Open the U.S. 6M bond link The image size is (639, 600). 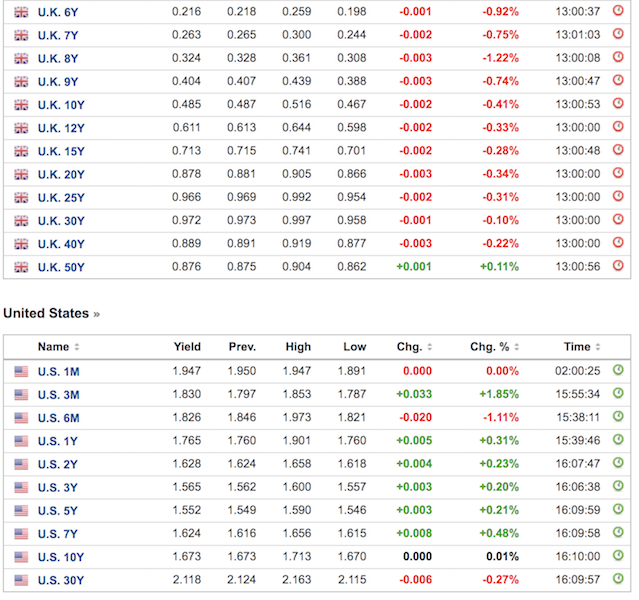point(59,418)
